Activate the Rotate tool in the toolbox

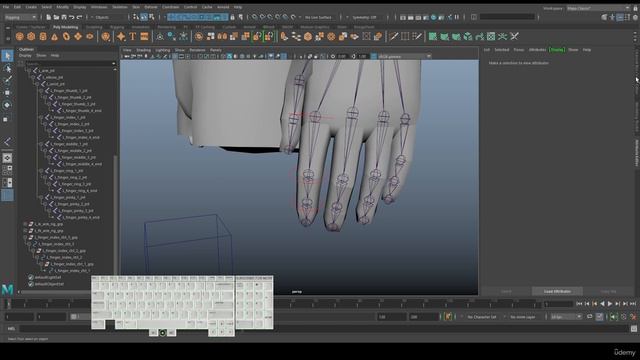(x=7, y=105)
